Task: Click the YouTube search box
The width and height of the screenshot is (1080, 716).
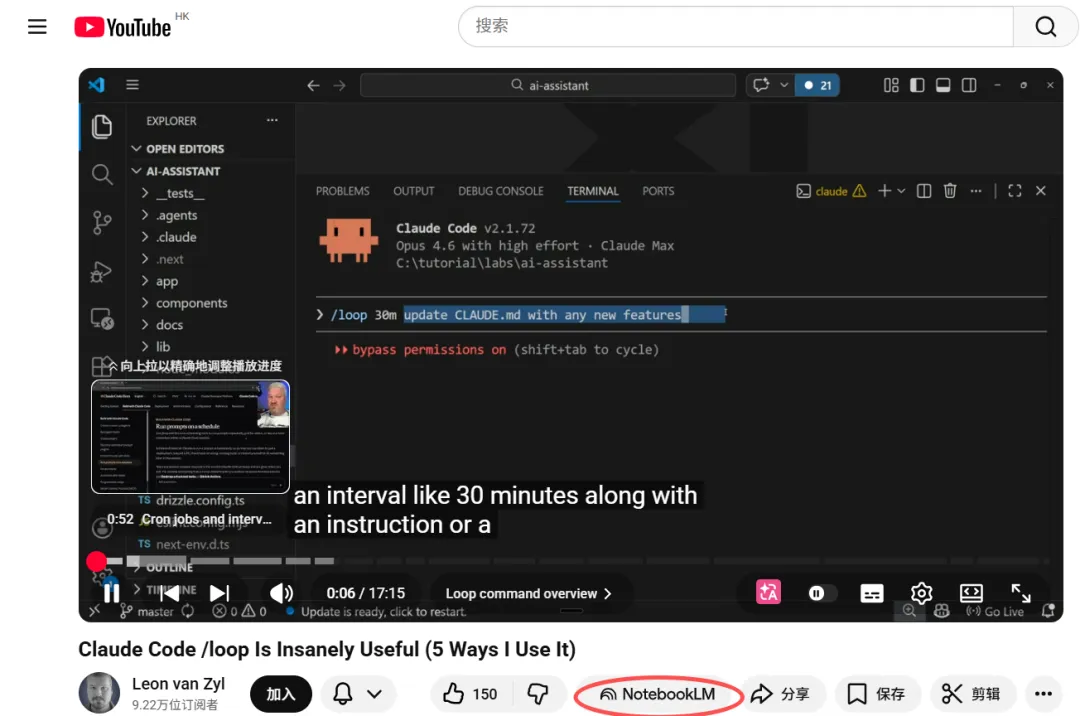Action: (736, 26)
